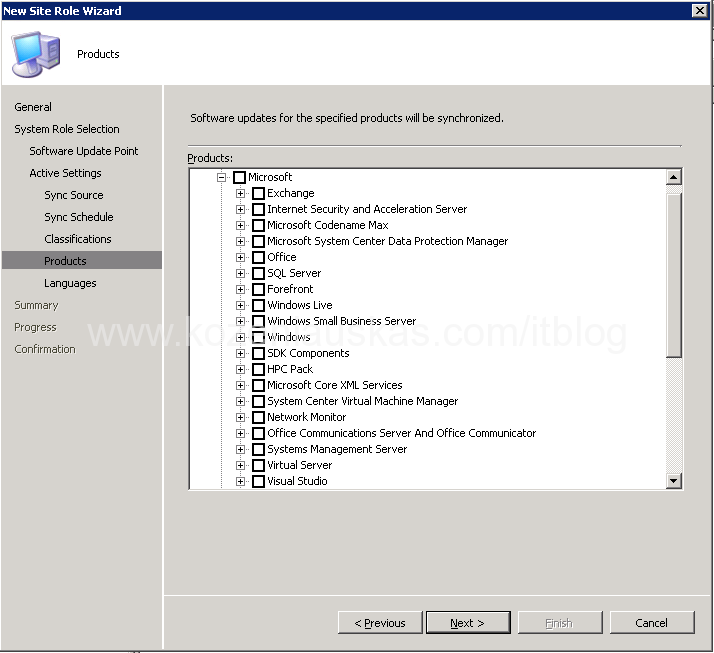714x653 pixels.
Task: Open the Languages page
Action: [x=70, y=283]
